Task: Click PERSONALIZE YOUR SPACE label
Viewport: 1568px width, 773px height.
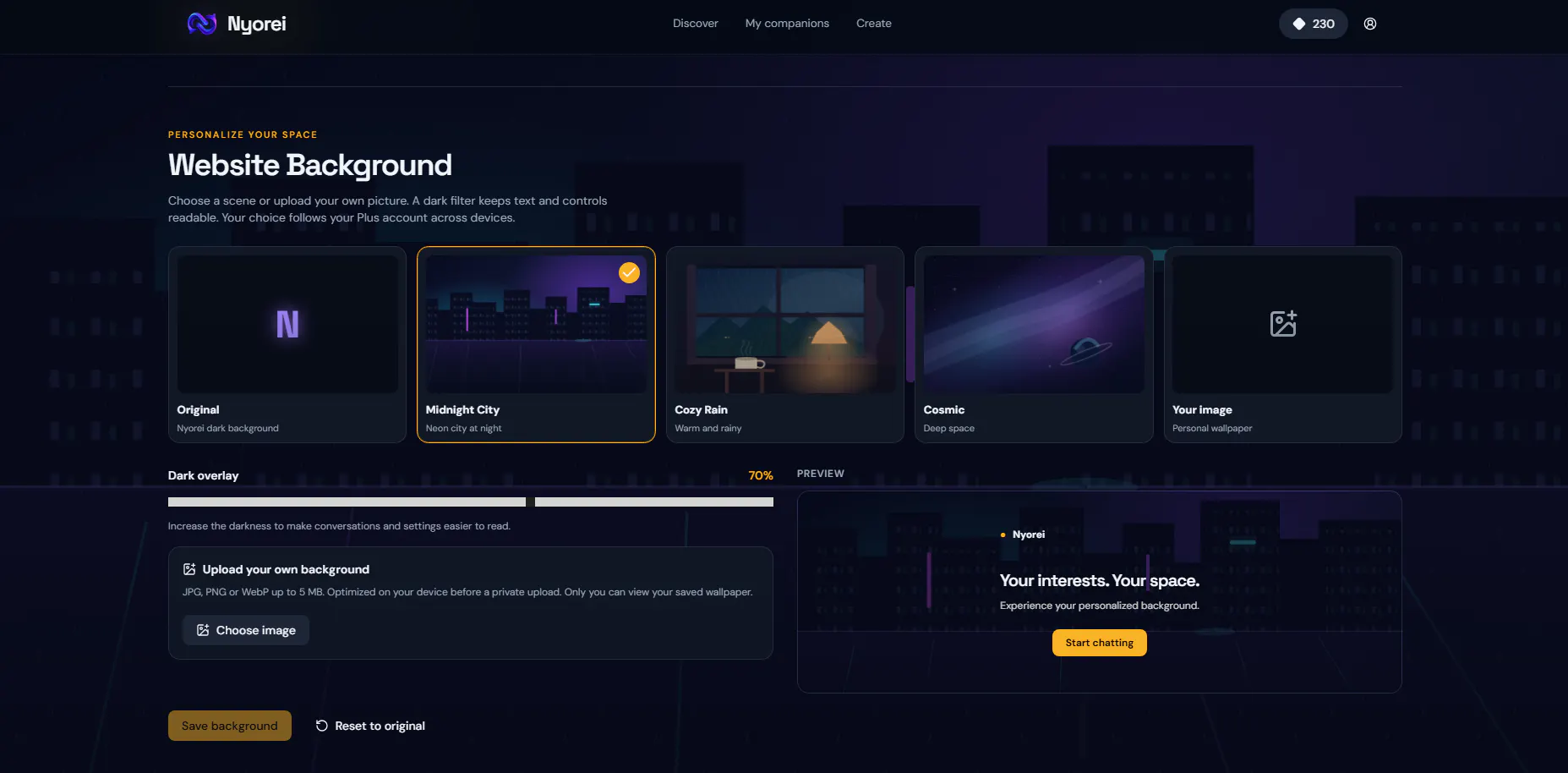Action: (x=243, y=134)
